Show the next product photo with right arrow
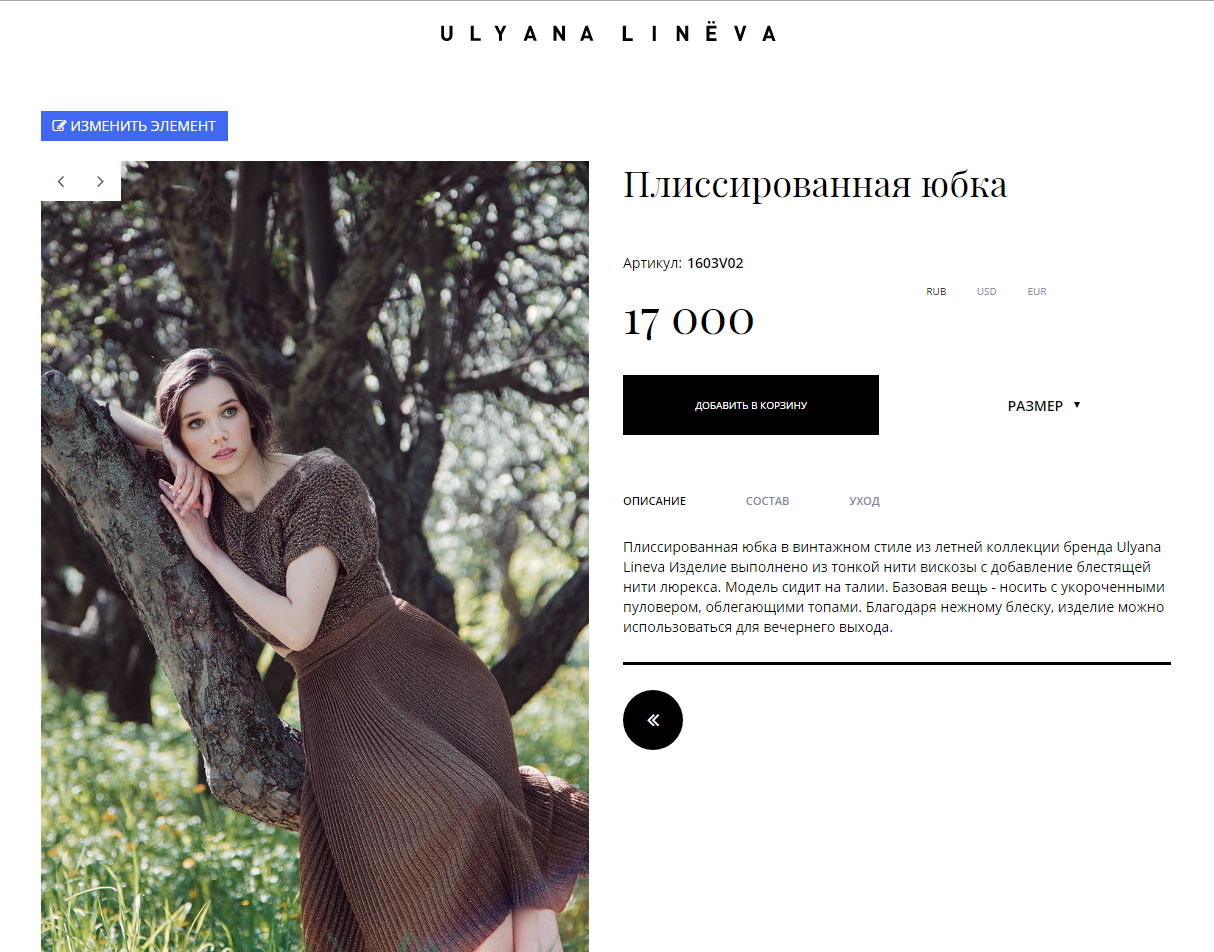This screenshot has width=1214, height=952. (100, 181)
